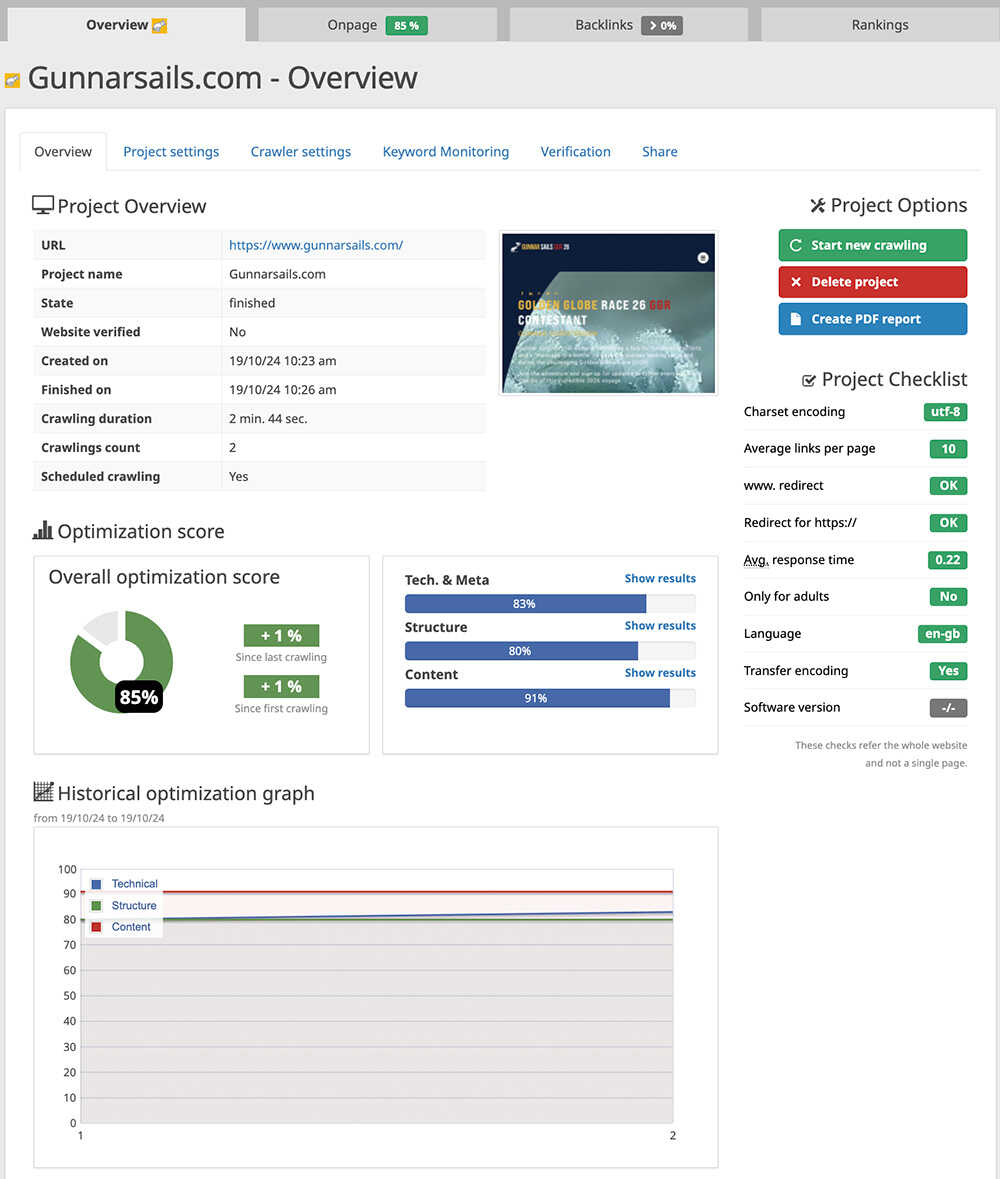
Task: Click the document icon in Create PDF report
Action: point(795,319)
